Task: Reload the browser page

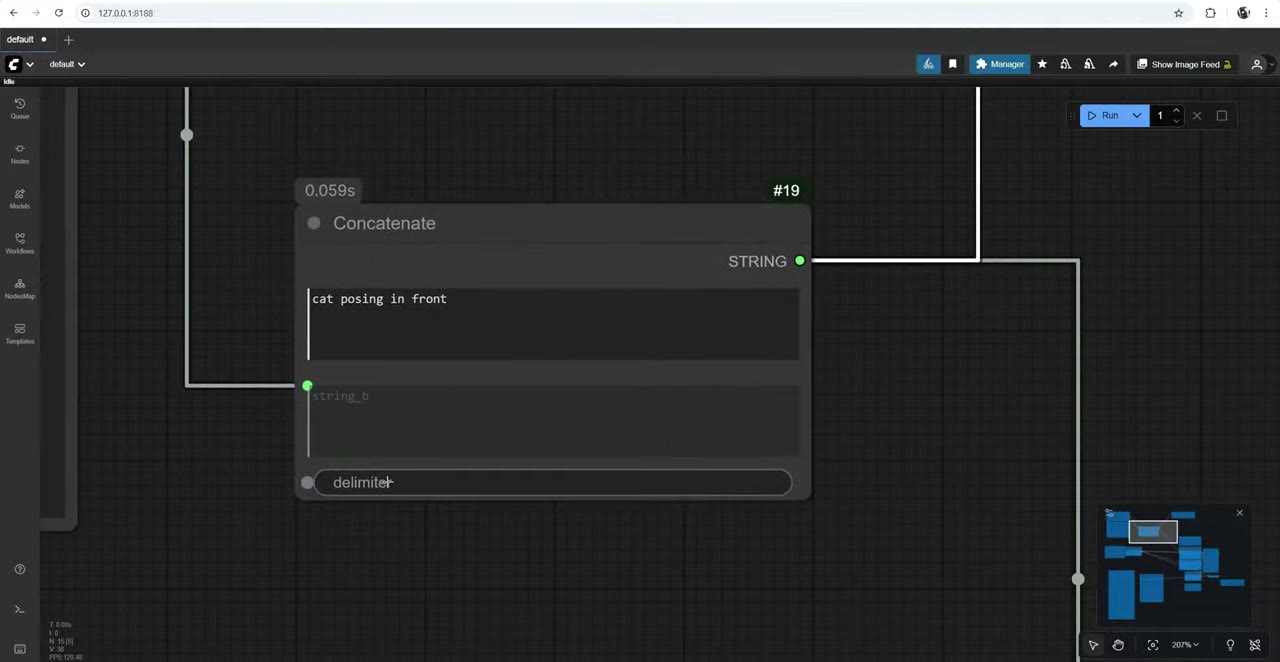Action: pos(58,13)
